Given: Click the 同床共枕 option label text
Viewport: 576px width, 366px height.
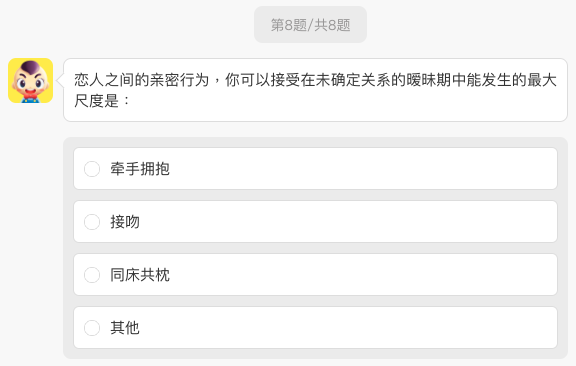Looking at the screenshot, I should point(140,275).
